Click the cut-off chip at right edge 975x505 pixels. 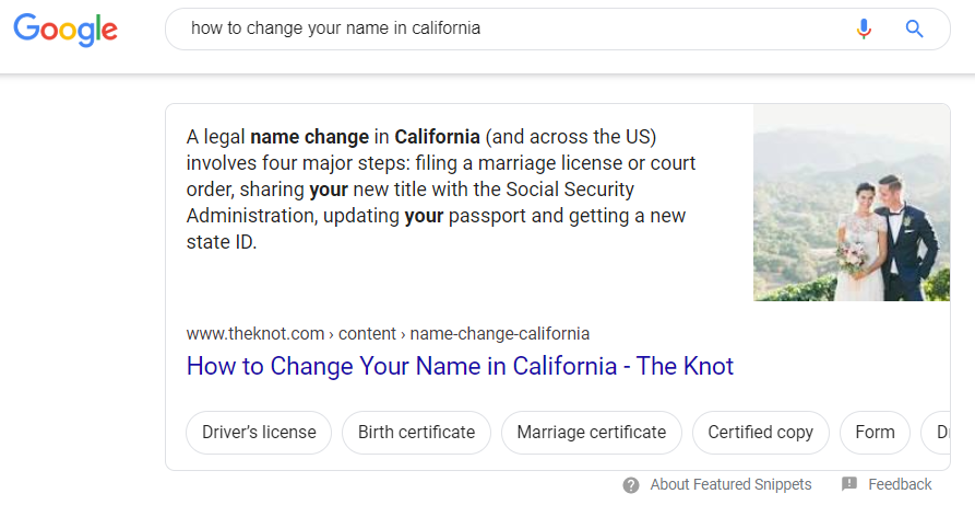(x=940, y=433)
